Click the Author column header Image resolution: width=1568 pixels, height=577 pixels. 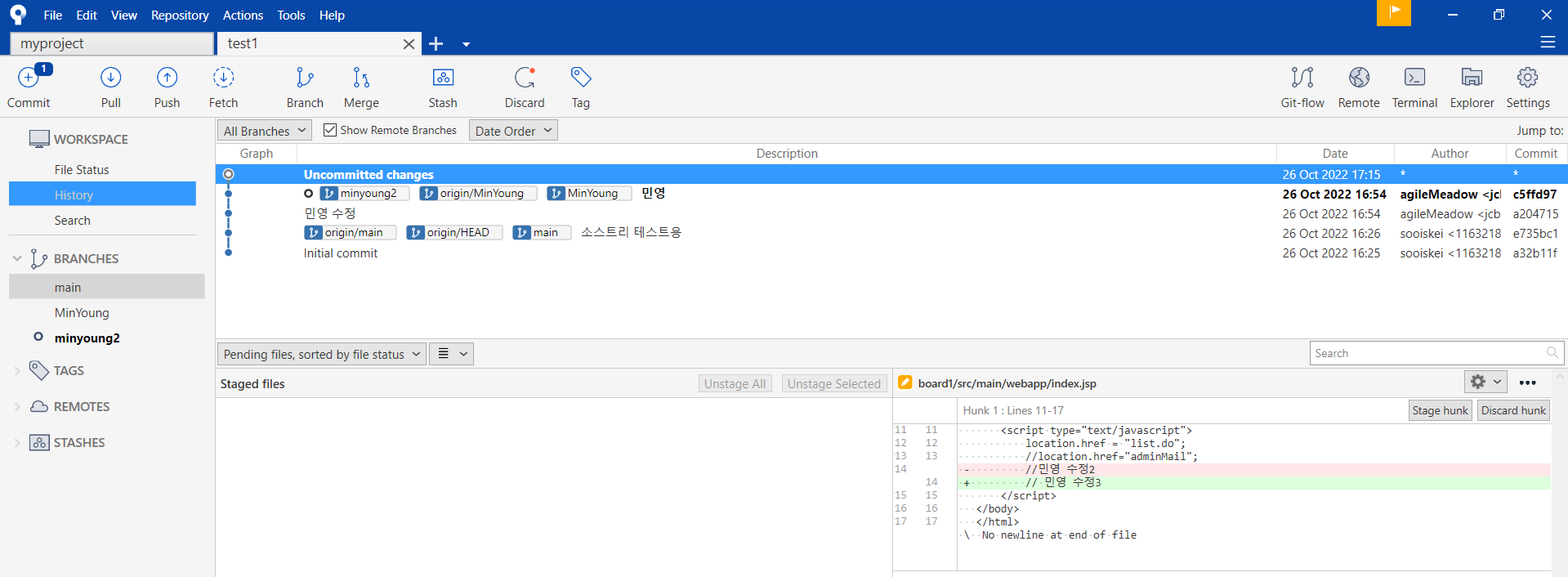coord(1450,154)
